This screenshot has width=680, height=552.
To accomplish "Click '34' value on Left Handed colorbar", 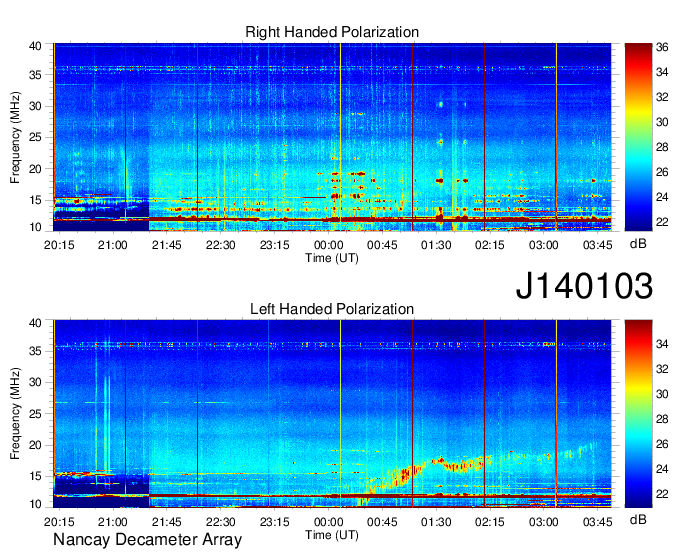I will pyautogui.click(x=662, y=344).
